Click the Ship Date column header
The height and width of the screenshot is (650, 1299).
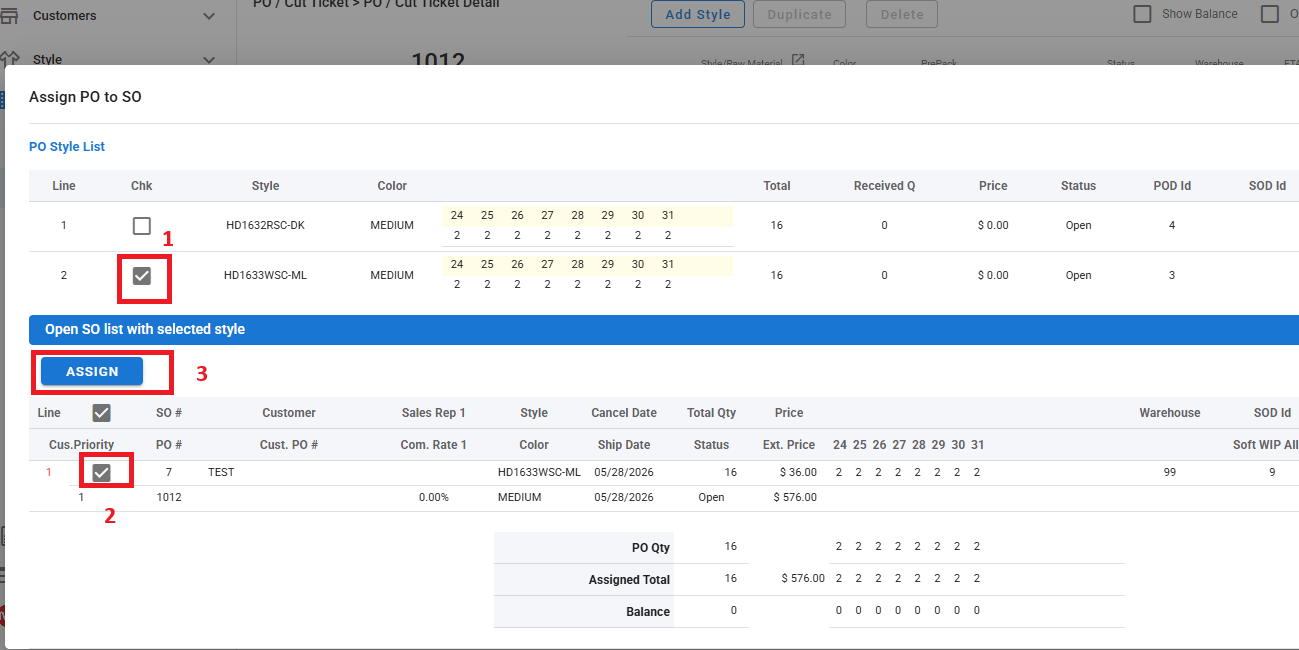624,445
